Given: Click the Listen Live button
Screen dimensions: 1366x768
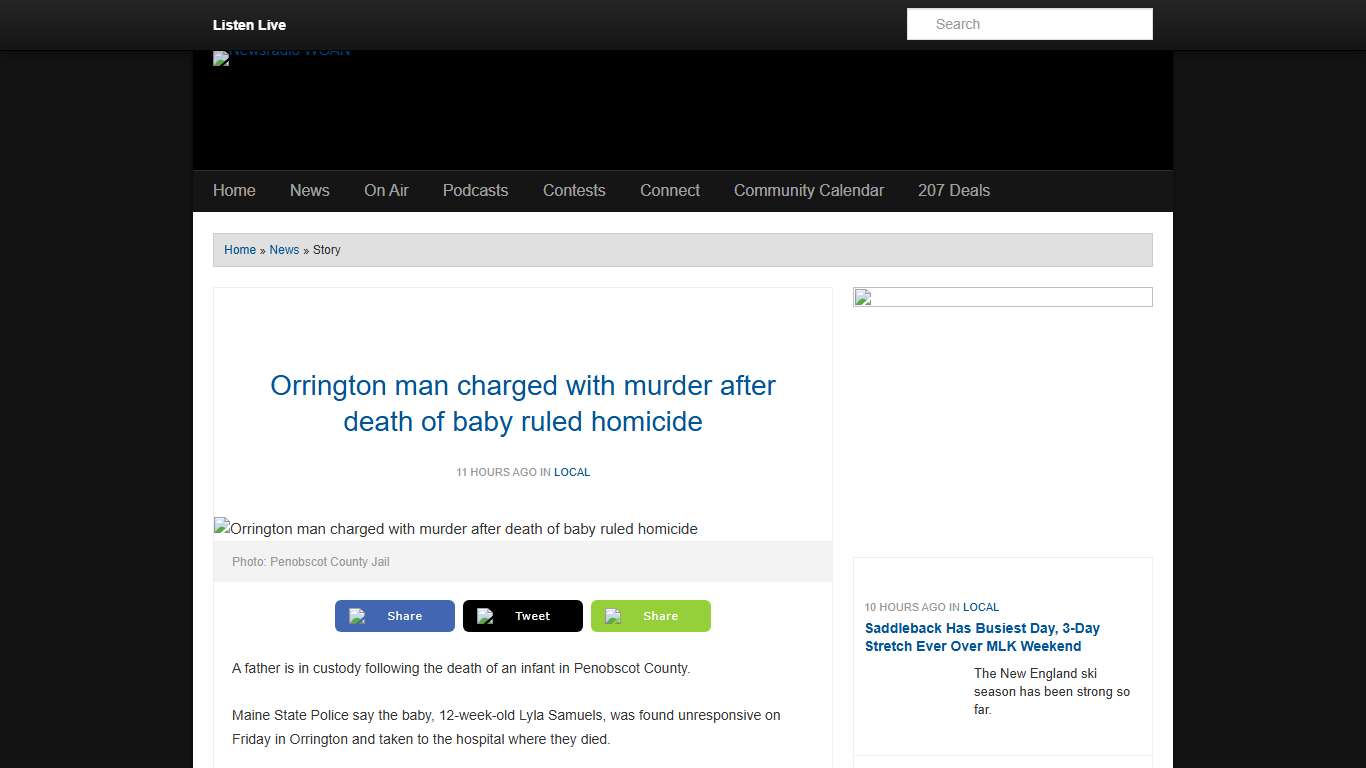Looking at the screenshot, I should coord(249,24).
